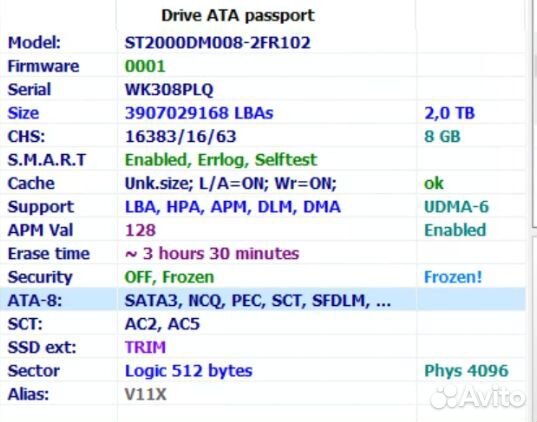Select APM value 128

140,230
